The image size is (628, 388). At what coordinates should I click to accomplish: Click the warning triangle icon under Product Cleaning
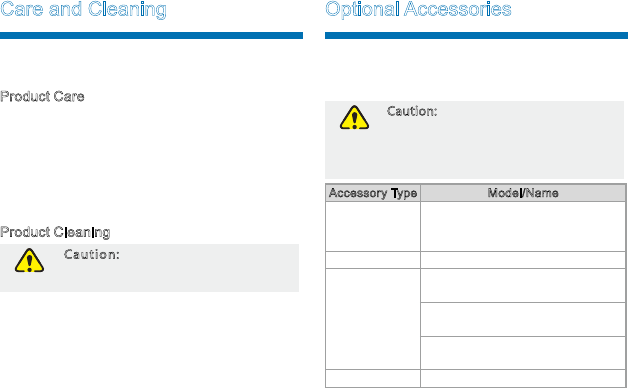click(x=29, y=261)
